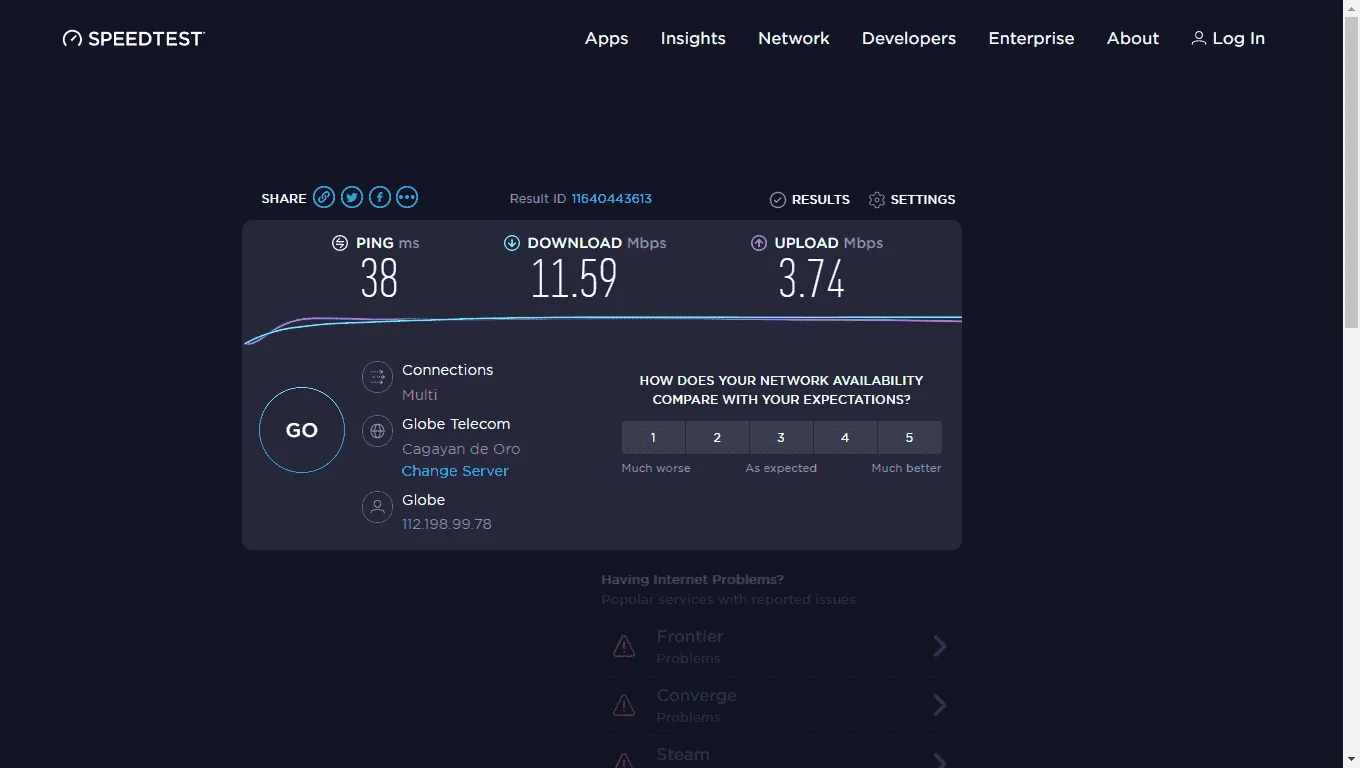Expand the Frontier problems chevron

(x=940, y=646)
